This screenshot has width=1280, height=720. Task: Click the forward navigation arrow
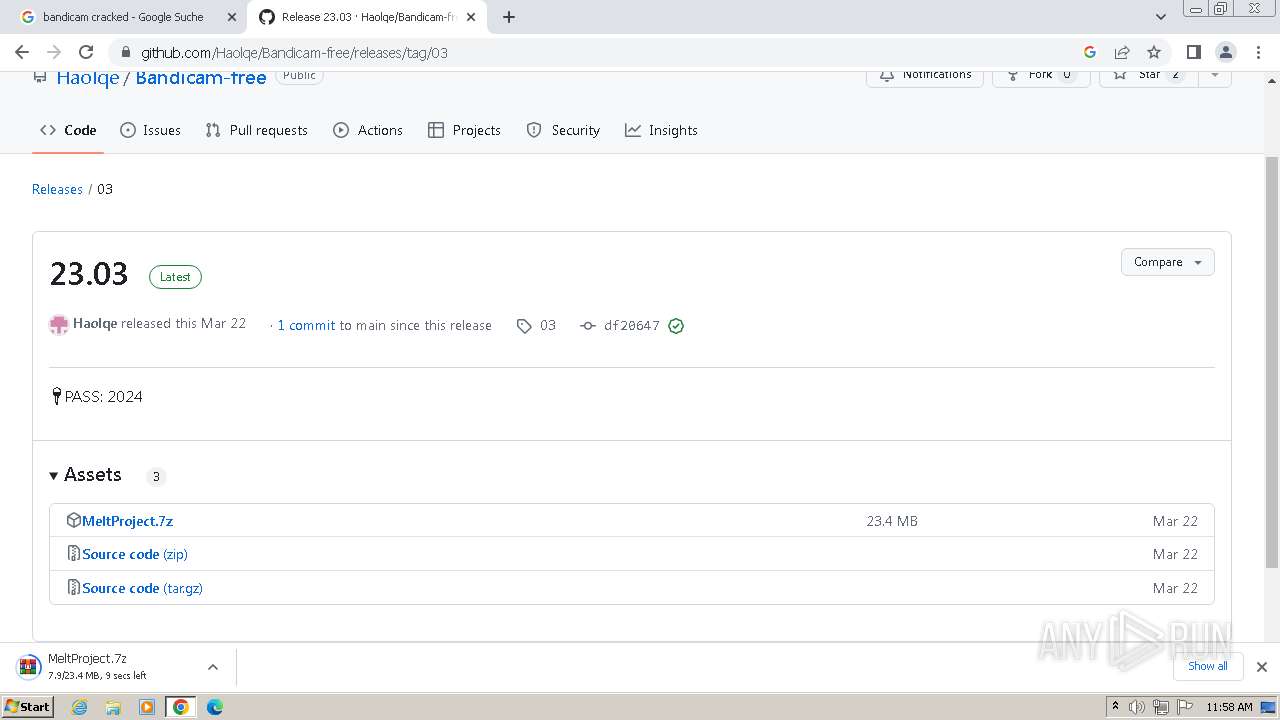(x=54, y=52)
